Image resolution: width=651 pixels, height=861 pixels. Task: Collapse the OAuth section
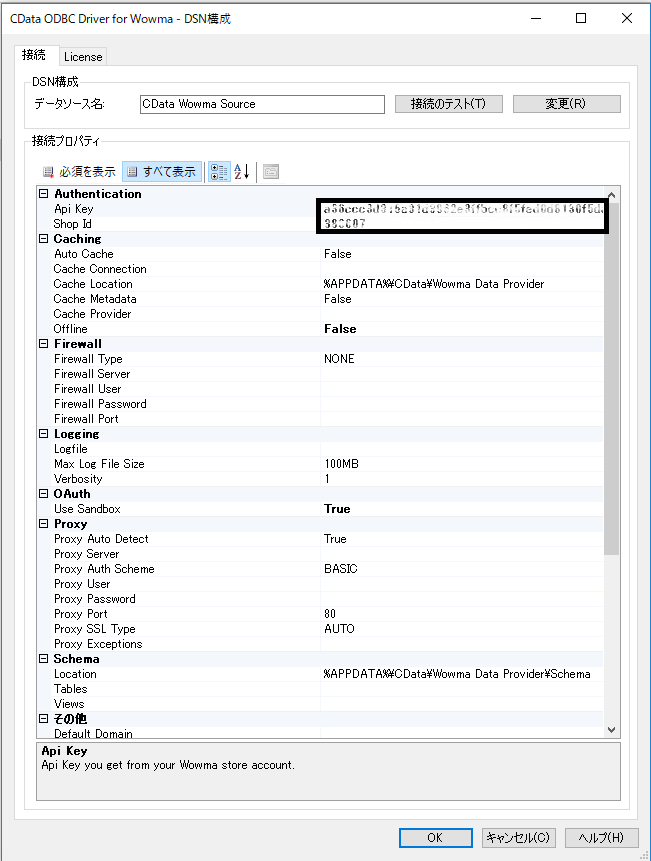pyautogui.click(x=43, y=493)
